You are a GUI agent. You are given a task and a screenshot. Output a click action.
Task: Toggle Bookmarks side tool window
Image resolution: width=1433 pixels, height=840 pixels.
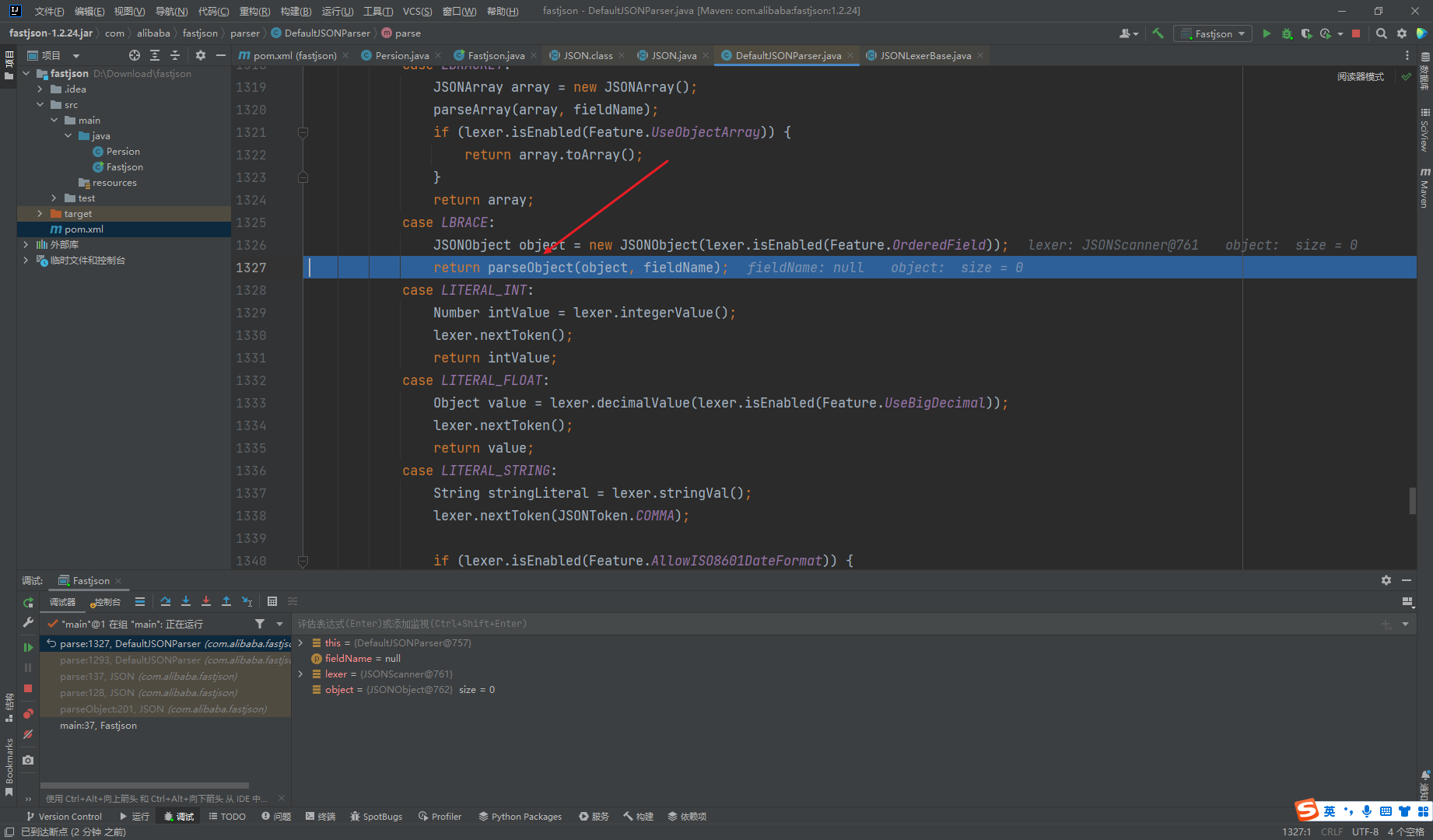click(x=9, y=766)
